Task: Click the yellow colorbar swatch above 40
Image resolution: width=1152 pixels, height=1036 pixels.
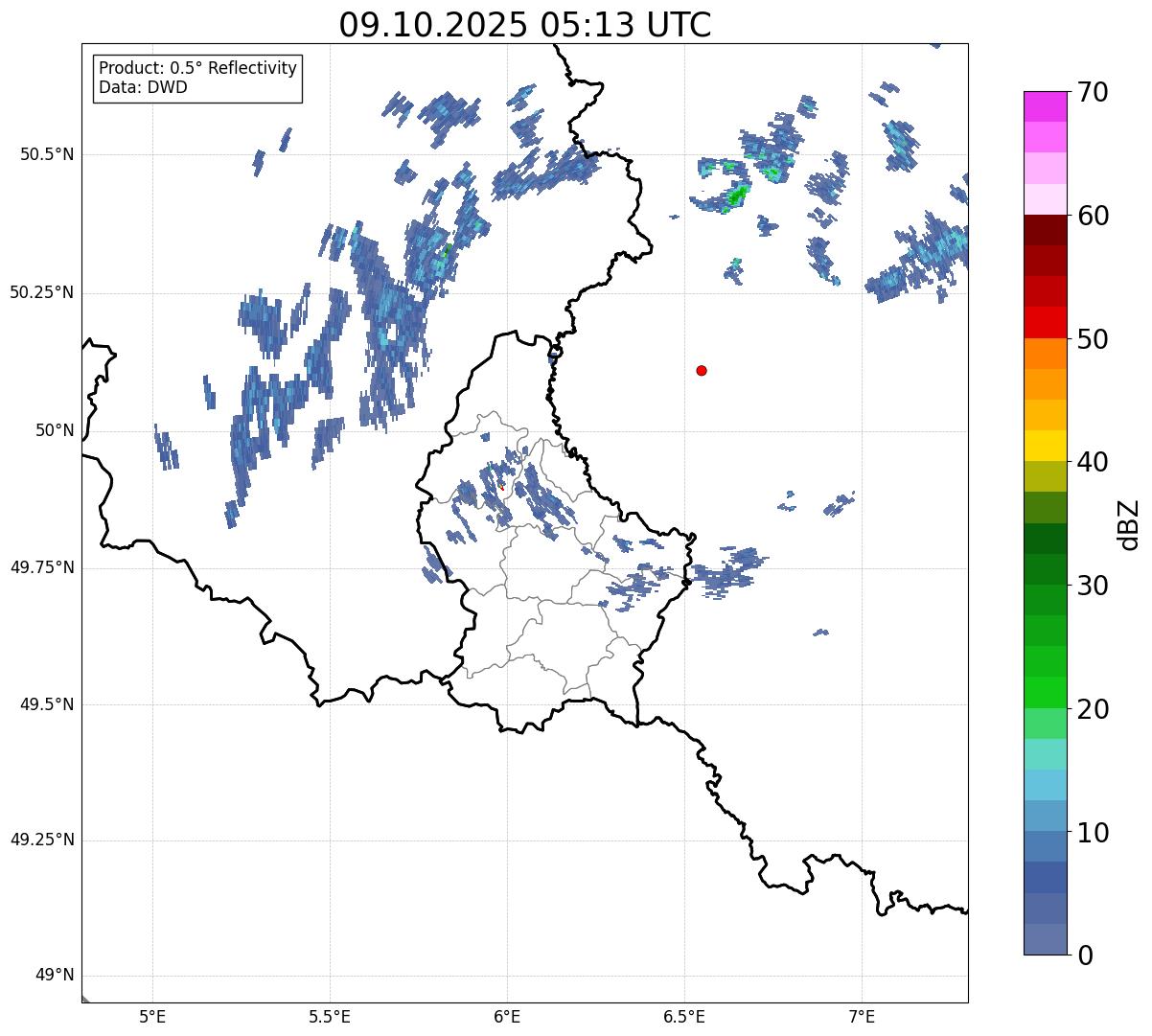Action: click(x=1046, y=446)
